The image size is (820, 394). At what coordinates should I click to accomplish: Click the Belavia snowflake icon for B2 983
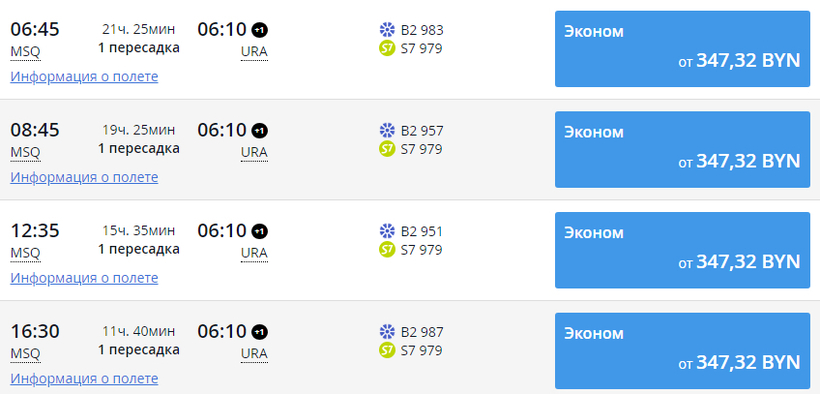point(387,30)
